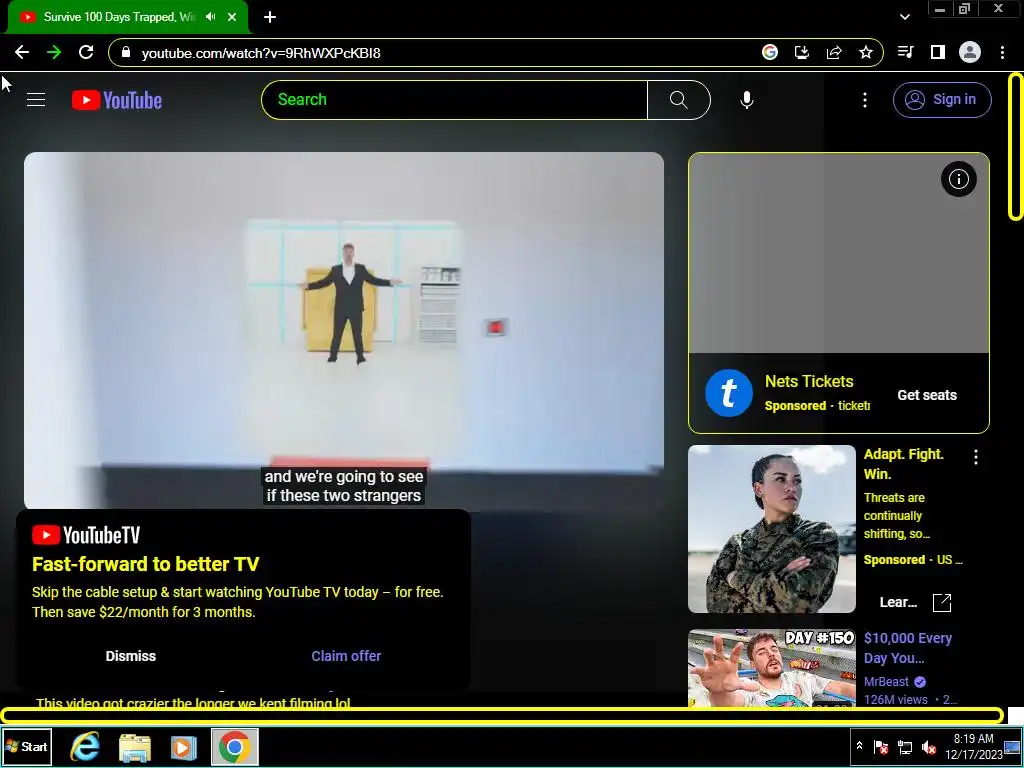The image size is (1024, 768).
Task: Open Action Center flag icon
Action: click(x=881, y=747)
